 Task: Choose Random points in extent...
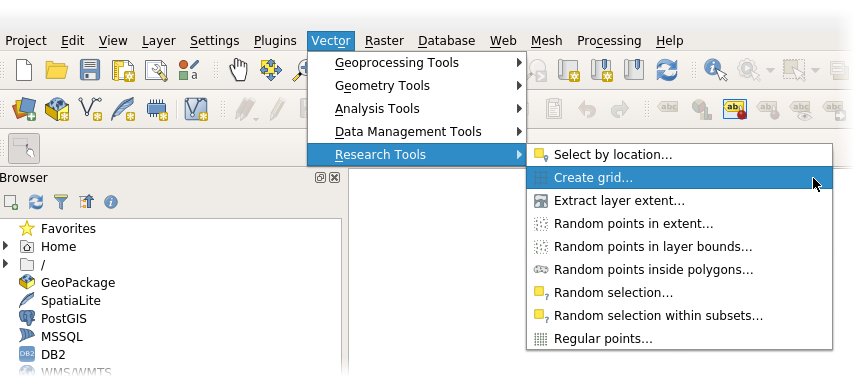pyautogui.click(x=679, y=223)
